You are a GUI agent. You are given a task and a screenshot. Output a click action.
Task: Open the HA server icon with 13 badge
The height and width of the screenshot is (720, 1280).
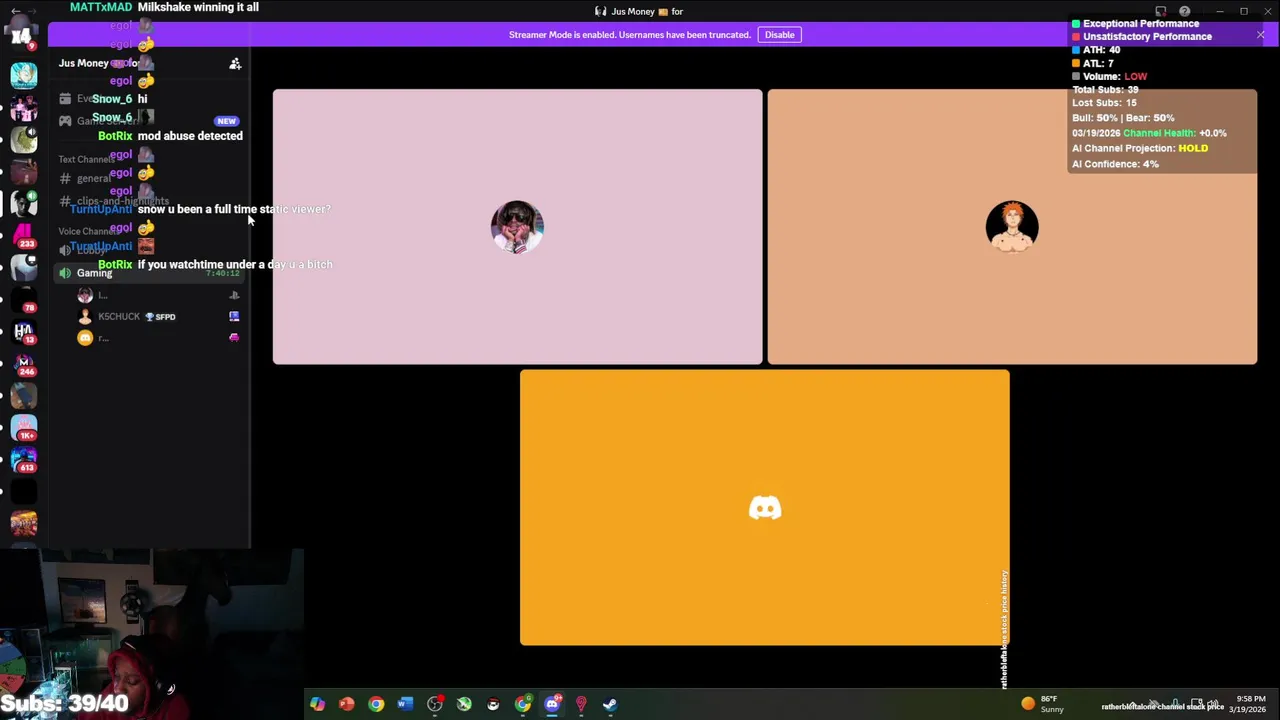pyautogui.click(x=24, y=332)
